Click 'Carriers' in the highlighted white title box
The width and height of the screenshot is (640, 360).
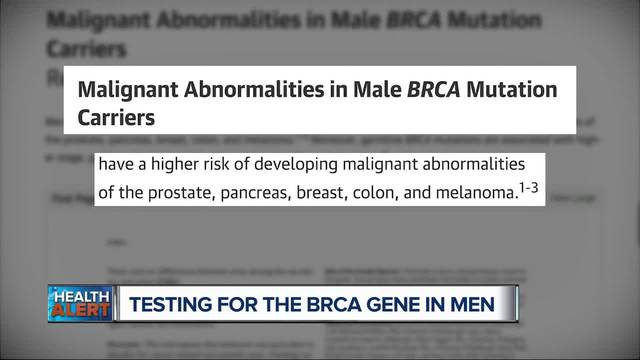pos(116,118)
